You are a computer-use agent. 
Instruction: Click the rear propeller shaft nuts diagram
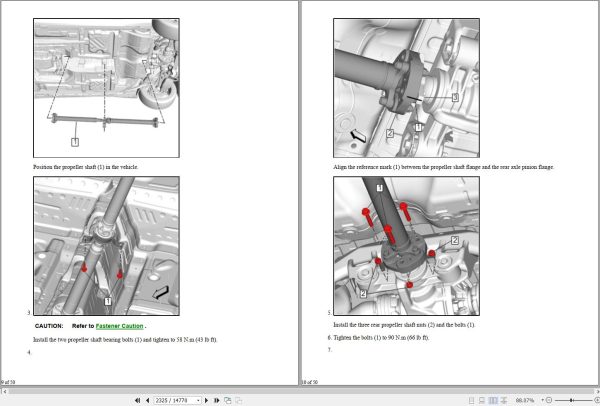pyautogui.click(x=406, y=246)
